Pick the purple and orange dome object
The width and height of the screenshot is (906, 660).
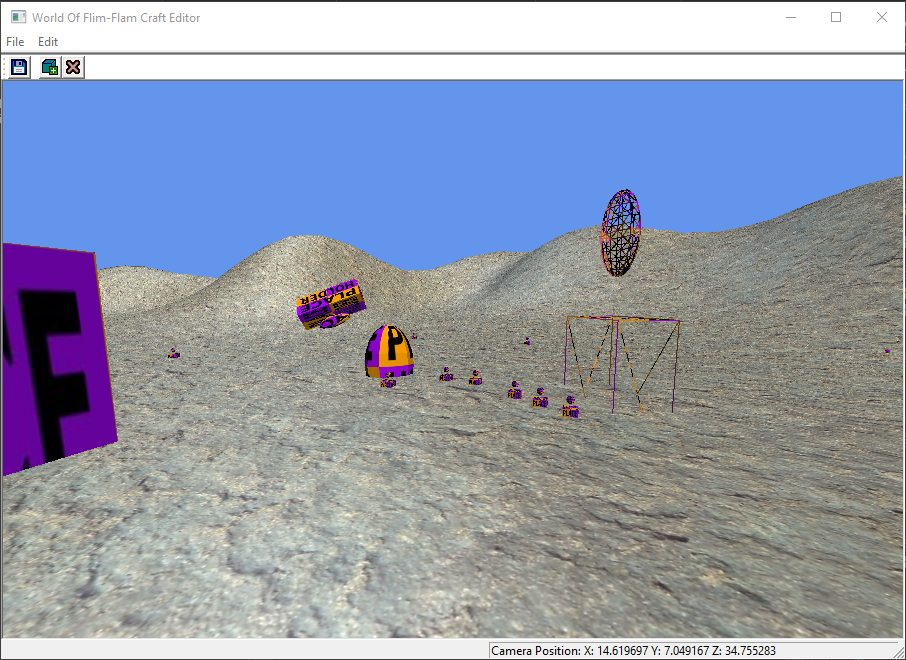tap(389, 351)
